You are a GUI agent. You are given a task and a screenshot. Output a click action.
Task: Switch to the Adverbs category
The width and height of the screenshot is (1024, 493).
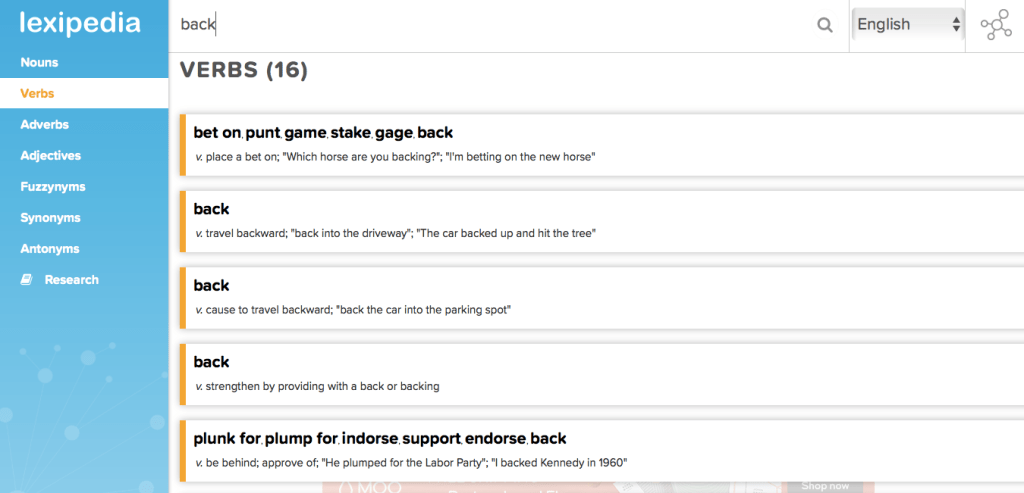coord(44,125)
